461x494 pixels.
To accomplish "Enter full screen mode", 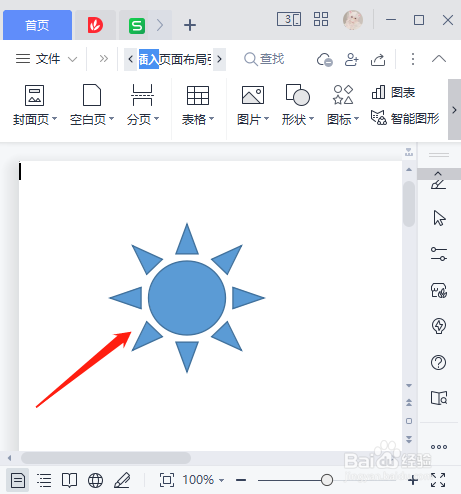I will (438, 480).
